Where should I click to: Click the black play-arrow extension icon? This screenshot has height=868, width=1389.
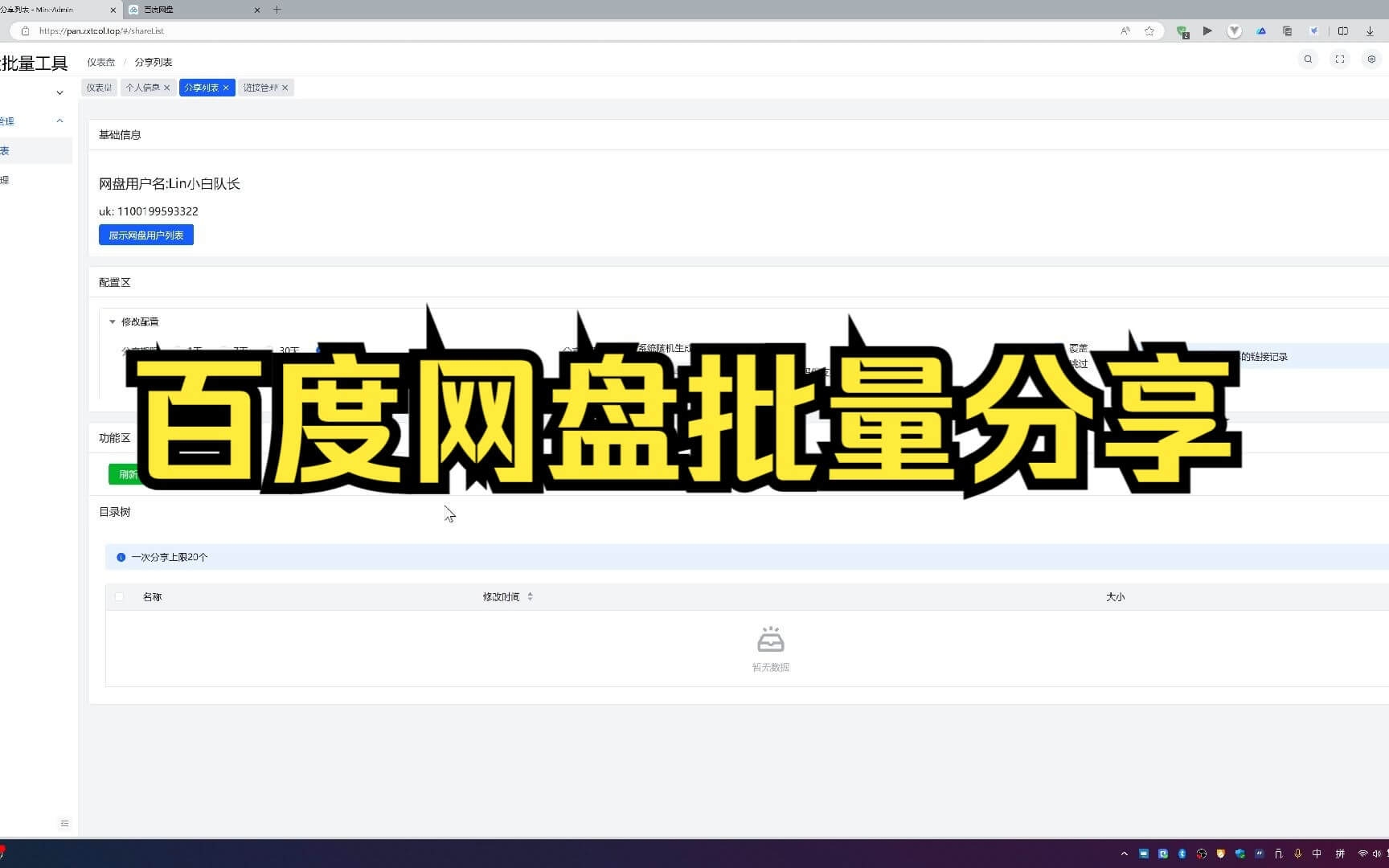pos(1207,31)
